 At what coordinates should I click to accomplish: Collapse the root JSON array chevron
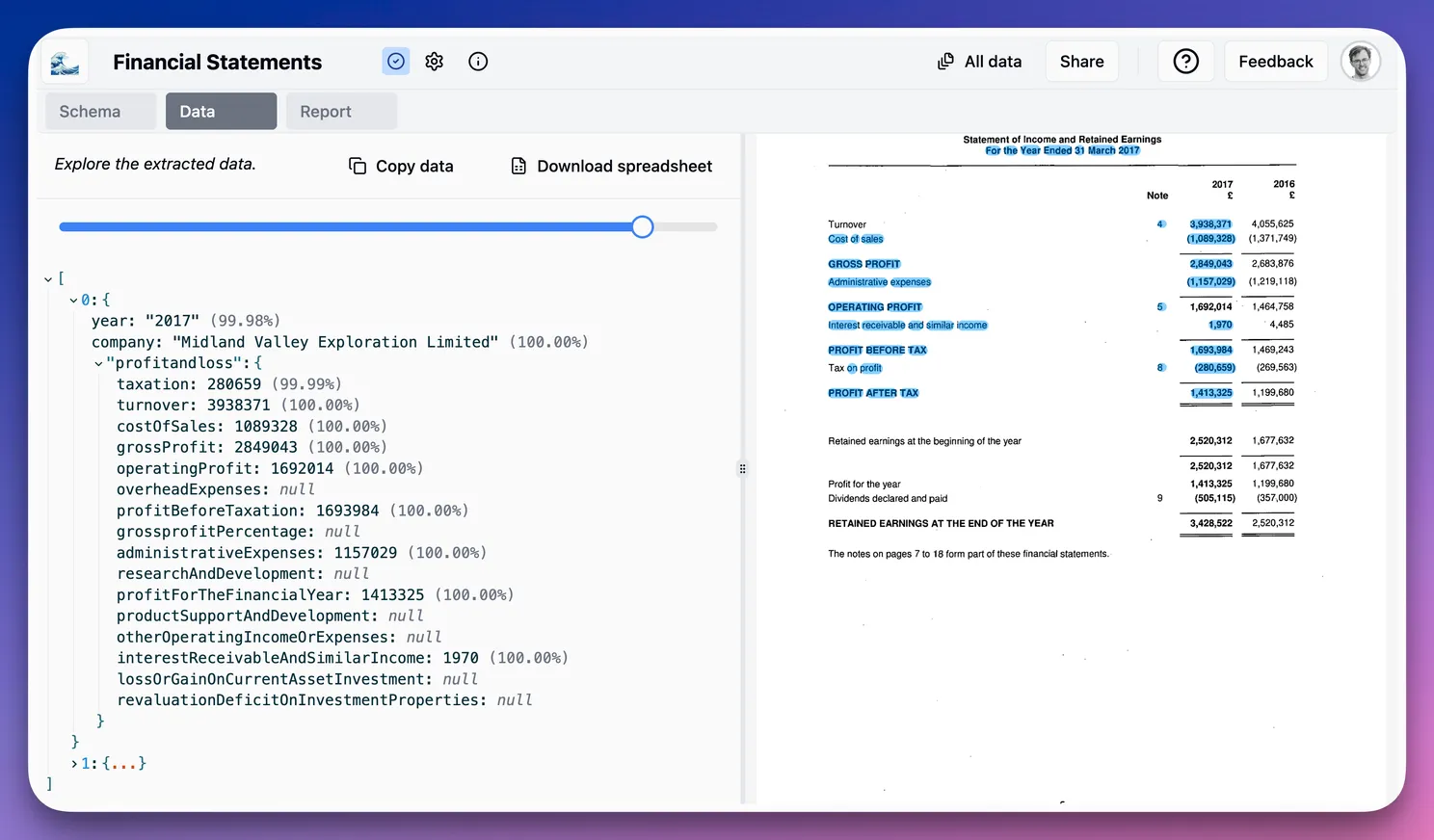pos(48,279)
